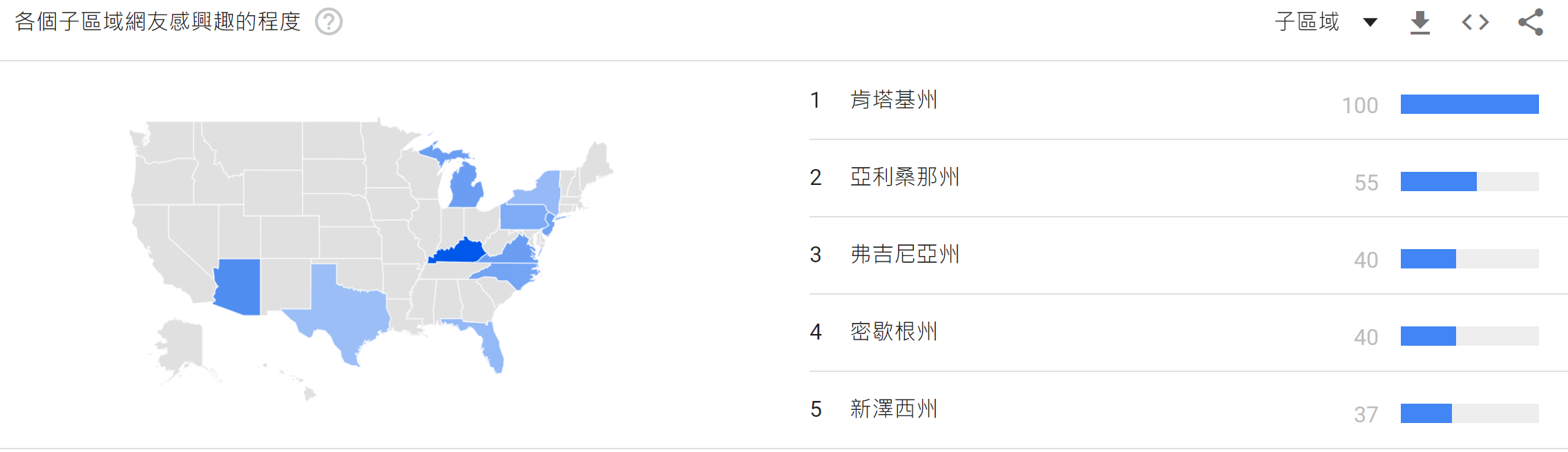Select the 密歇根州 row
This screenshot has height=452, width=1568.
(x=894, y=332)
